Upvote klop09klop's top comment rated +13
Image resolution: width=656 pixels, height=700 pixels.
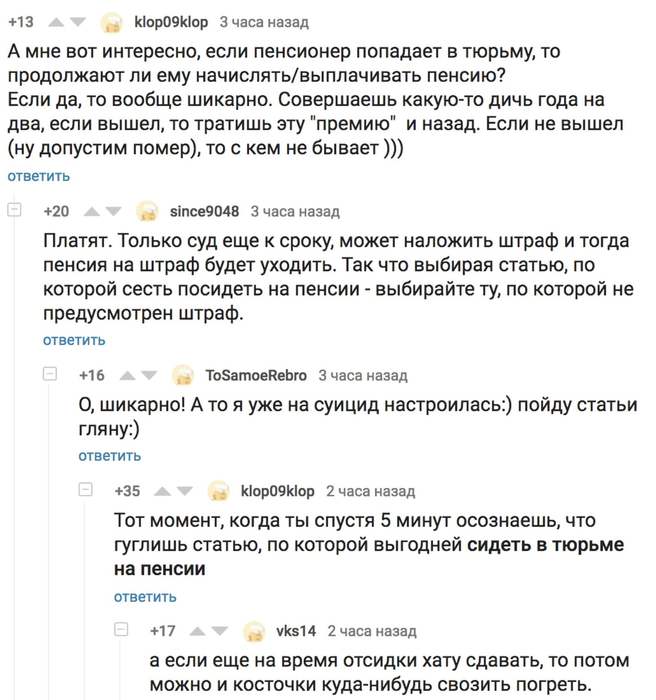tap(56, 22)
